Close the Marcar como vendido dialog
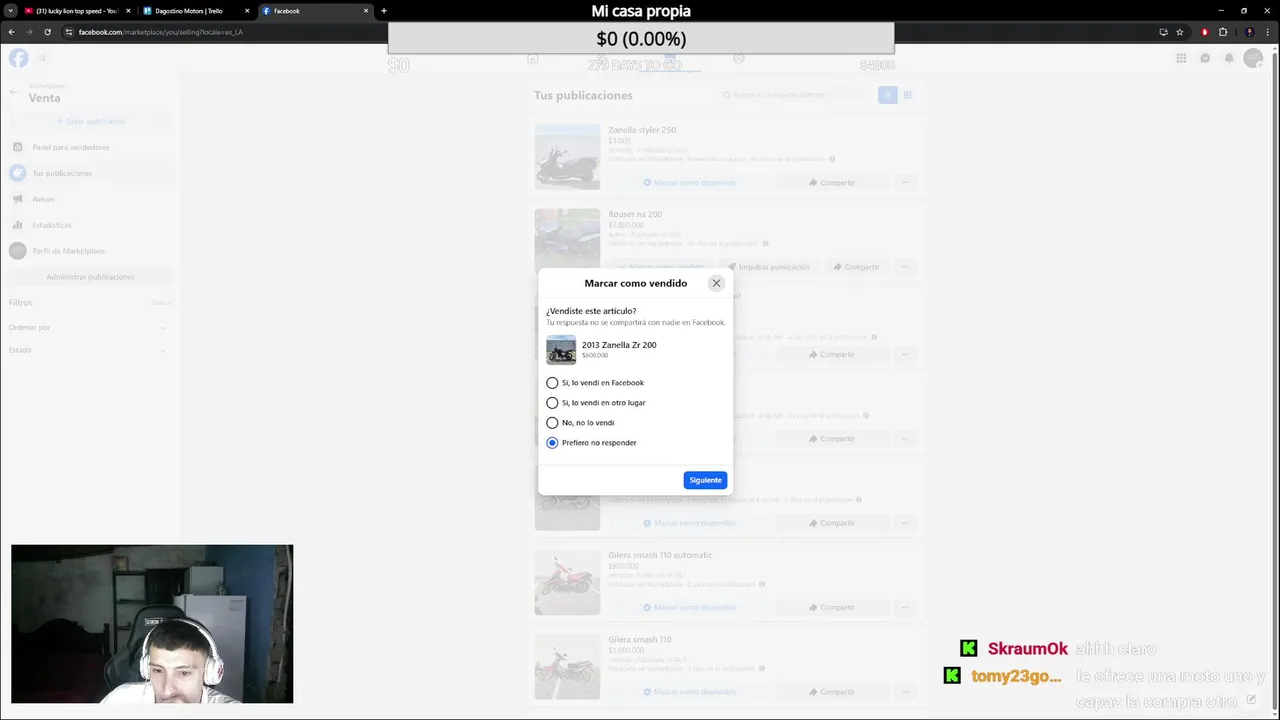This screenshot has height=720, width=1280. click(x=716, y=283)
